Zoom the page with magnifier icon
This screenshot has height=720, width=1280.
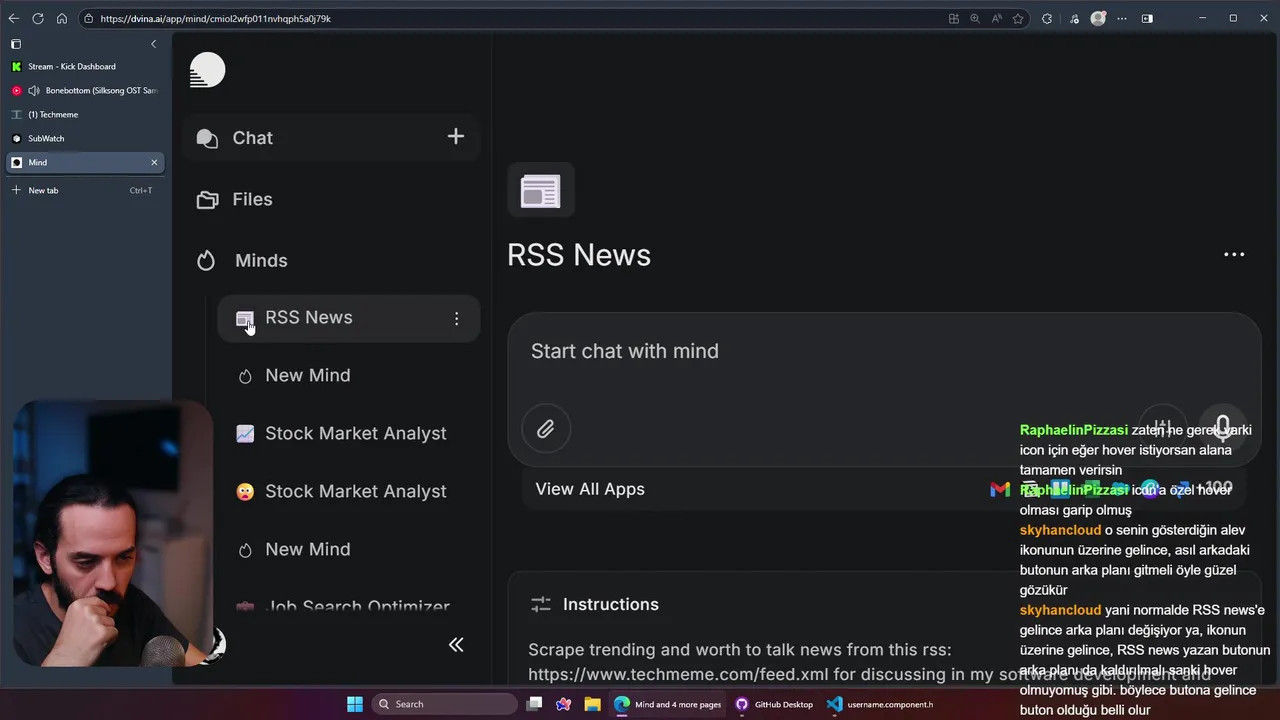974,18
